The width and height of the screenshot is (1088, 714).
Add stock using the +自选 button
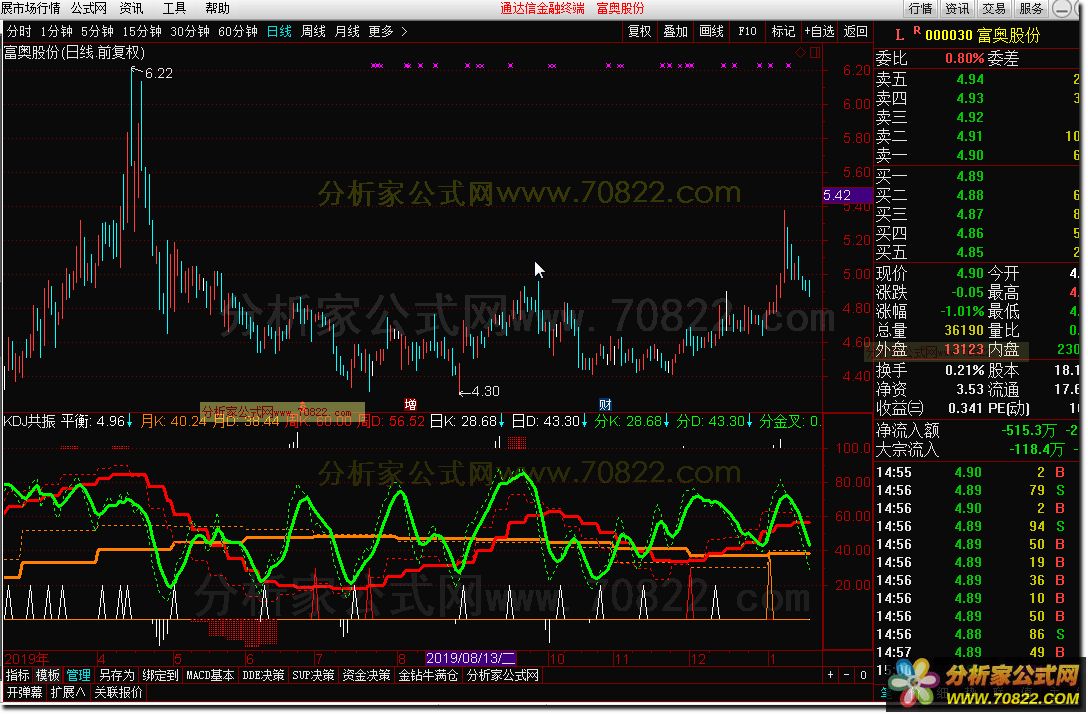819,31
